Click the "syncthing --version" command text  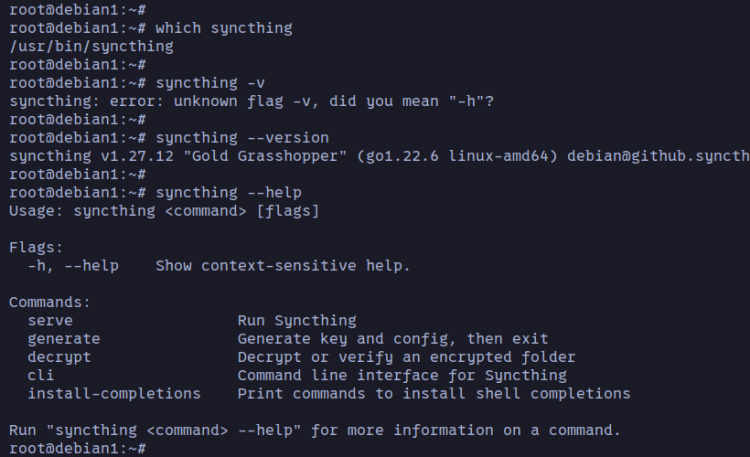(242, 137)
